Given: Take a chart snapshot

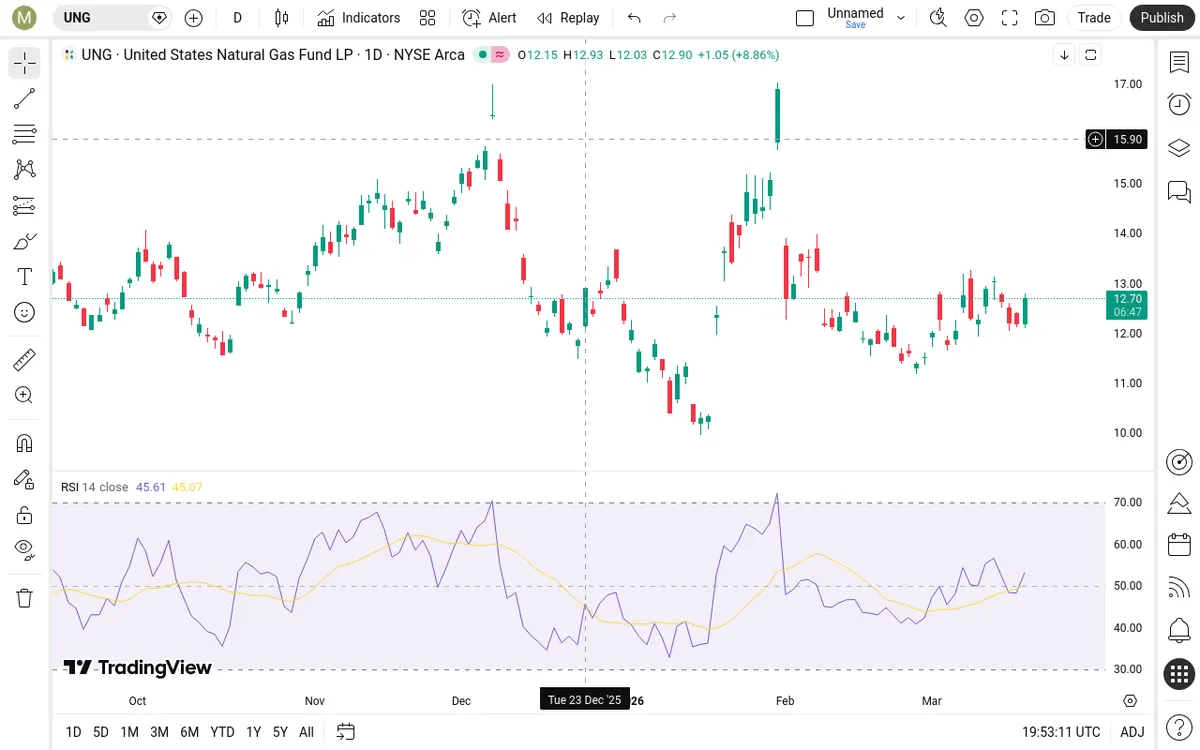Looking at the screenshot, I should [x=1045, y=17].
